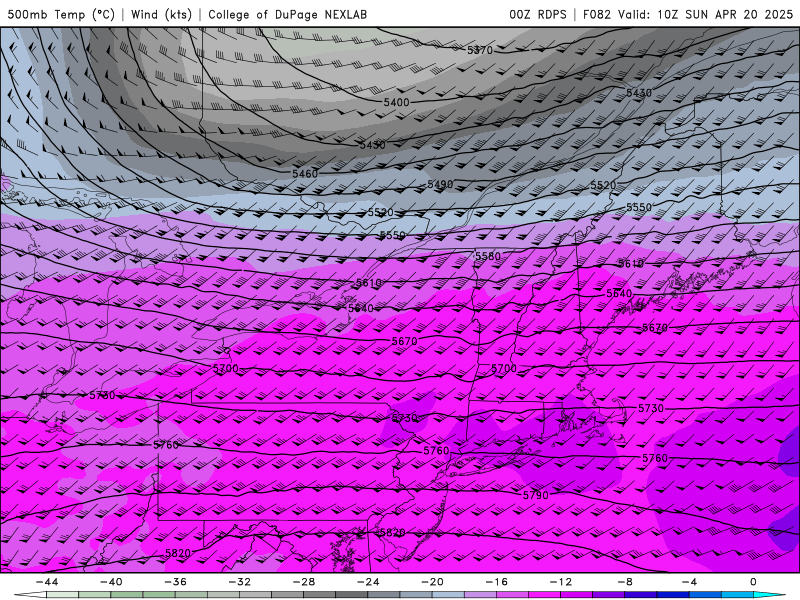This screenshot has width=800, height=600.
Task: Click the -36 colorbar tick label
Action: [x=176, y=582]
